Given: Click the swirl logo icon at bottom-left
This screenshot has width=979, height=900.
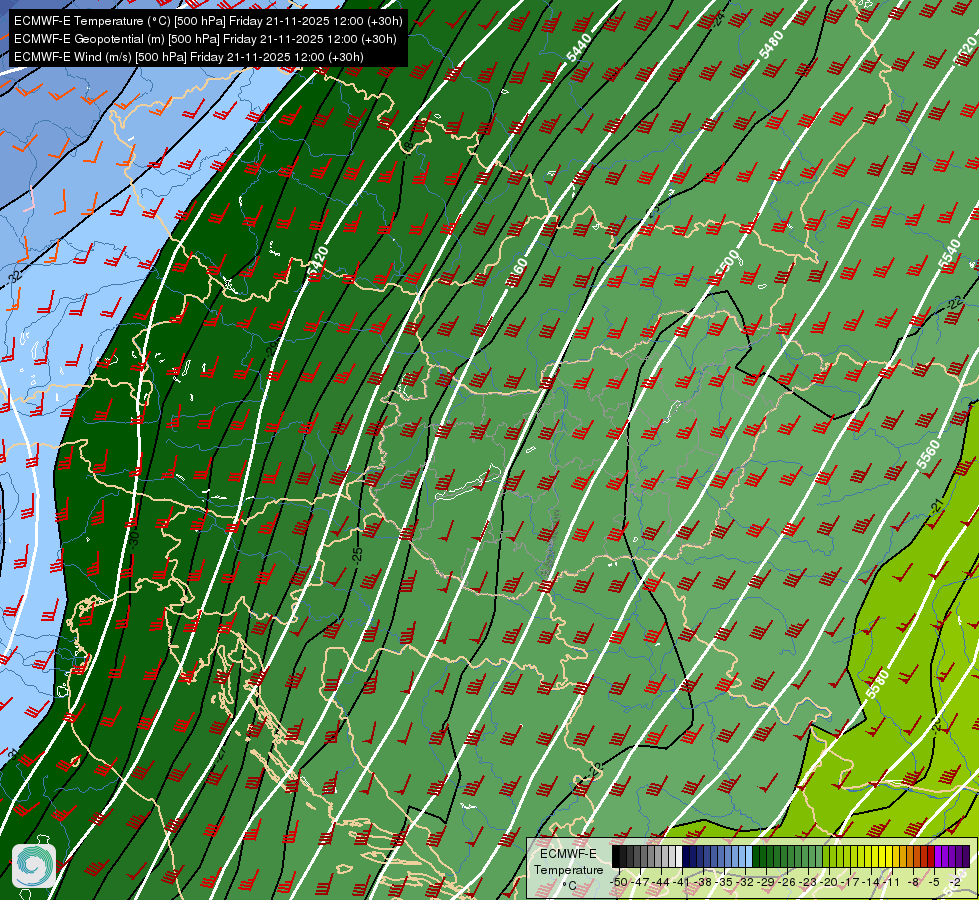Looking at the screenshot, I should (x=34, y=865).
